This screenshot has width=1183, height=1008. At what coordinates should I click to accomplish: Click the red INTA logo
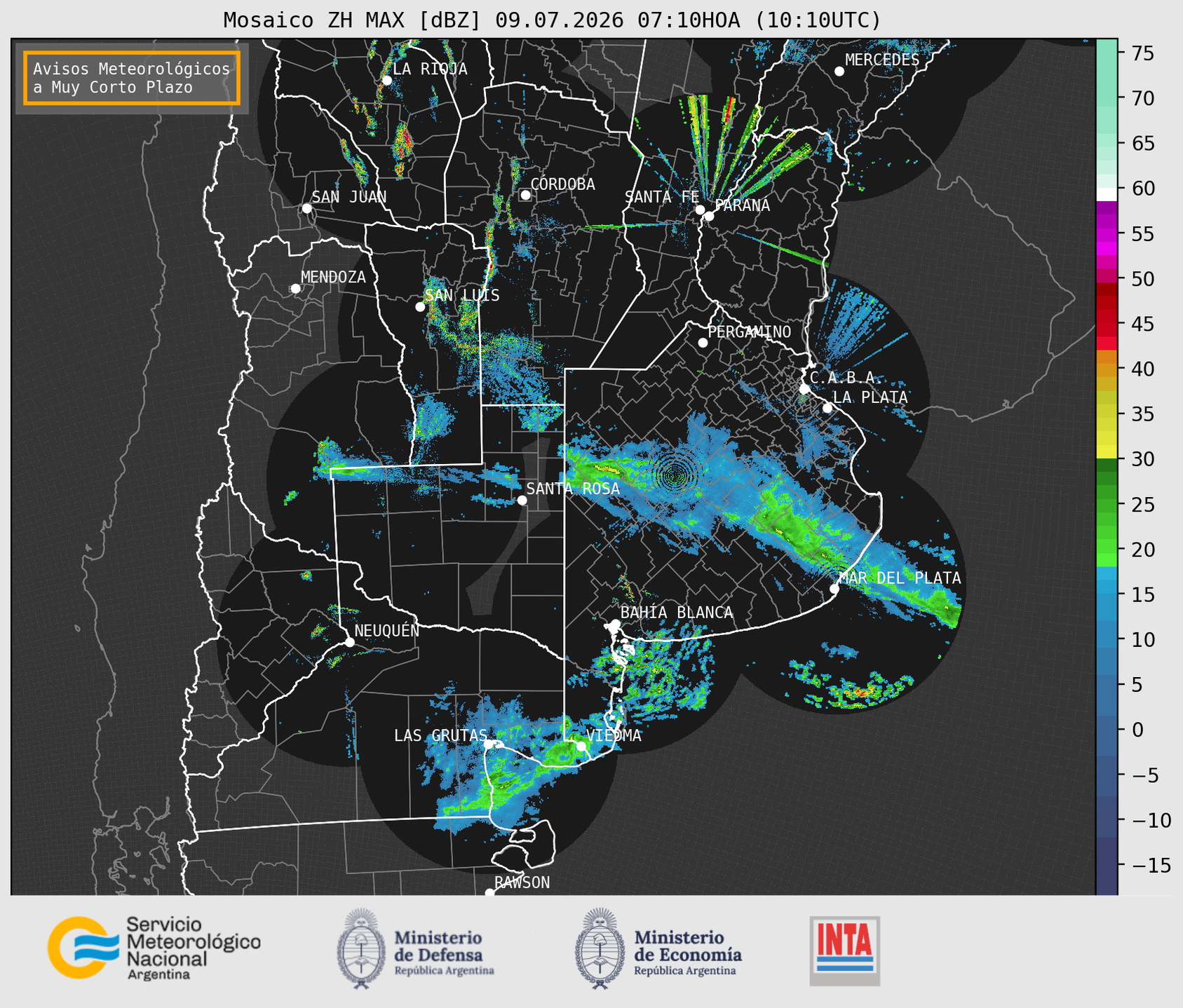(844, 951)
